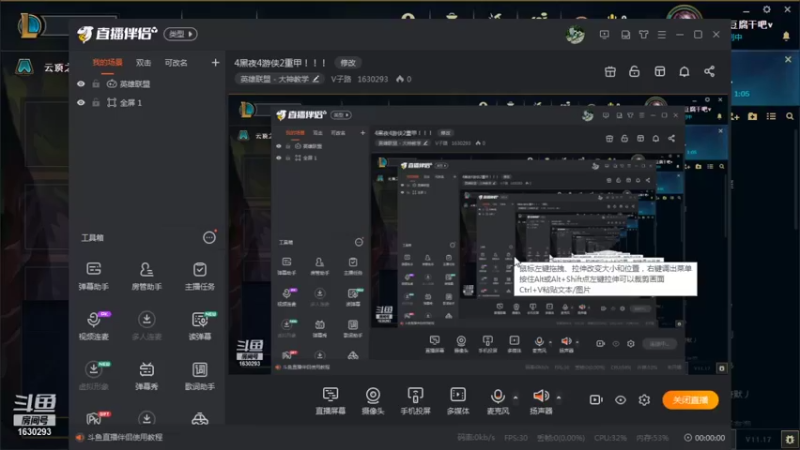The image size is (800, 450).
Task: Open the gift box icon in stream header
Action: click(610, 71)
